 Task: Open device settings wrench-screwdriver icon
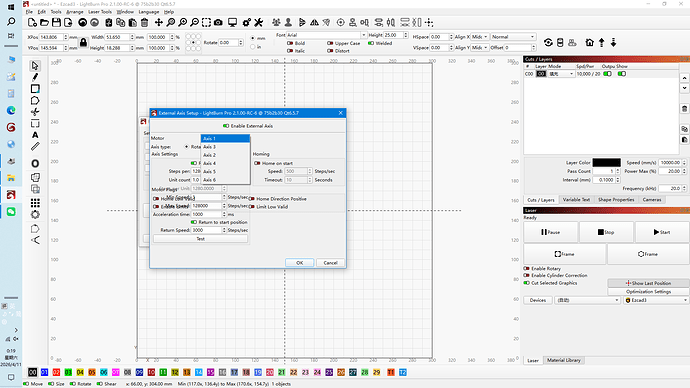click(x=259, y=22)
